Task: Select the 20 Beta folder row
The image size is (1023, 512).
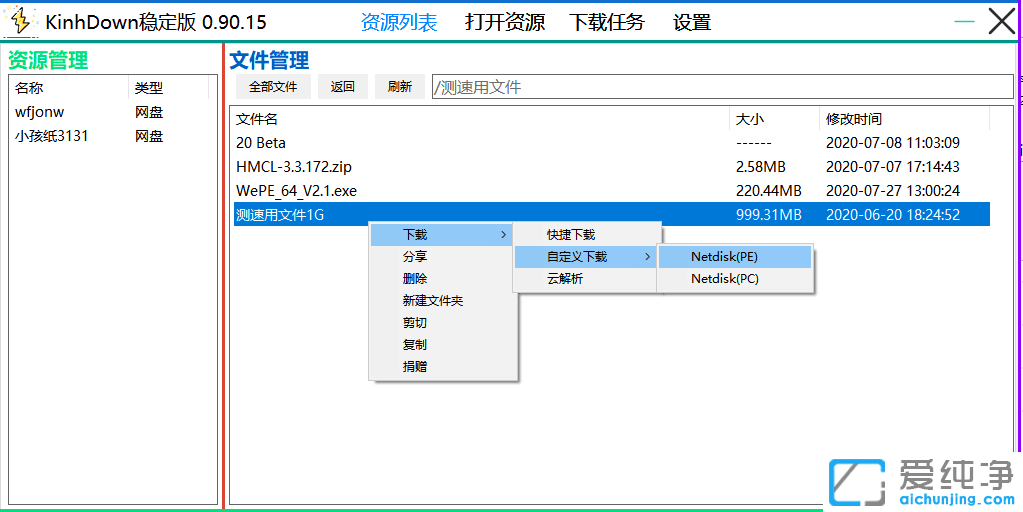Action: (x=611, y=143)
